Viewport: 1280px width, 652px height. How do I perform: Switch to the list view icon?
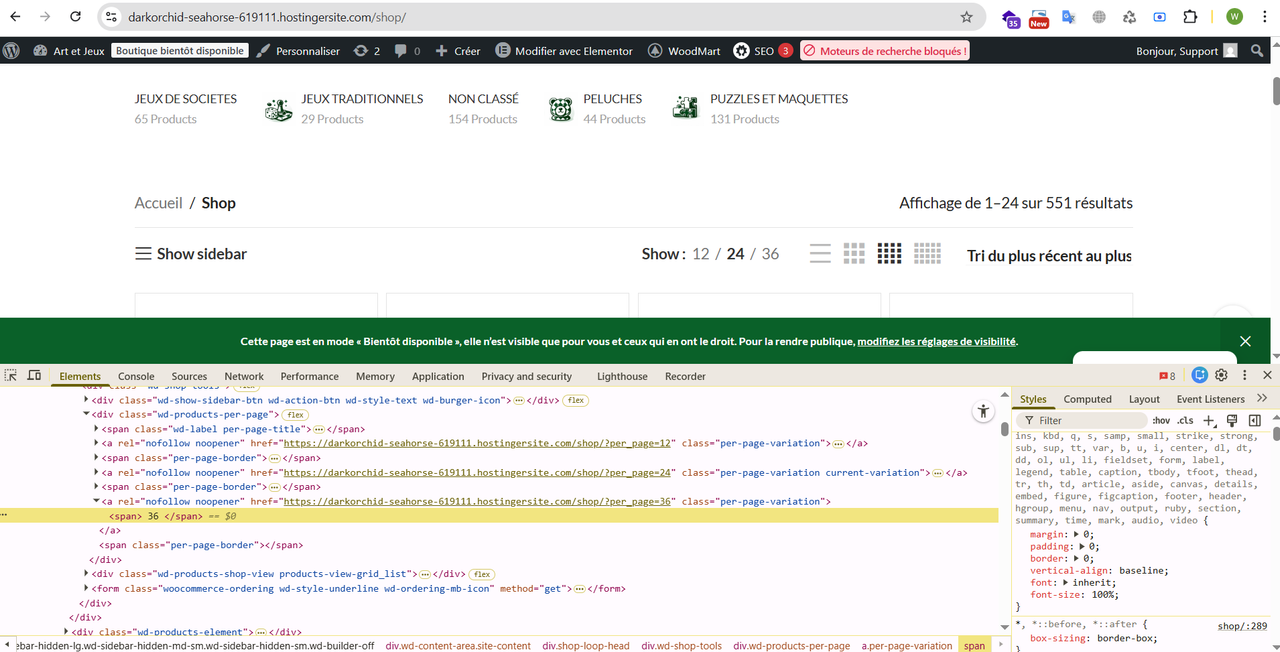pyautogui.click(x=820, y=254)
